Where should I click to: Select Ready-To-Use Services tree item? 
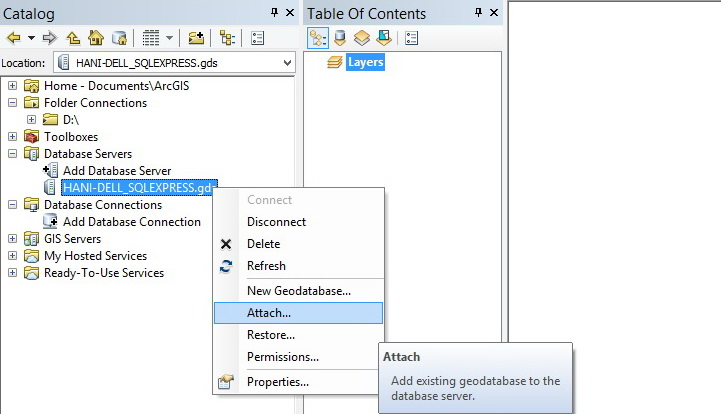click(104, 273)
